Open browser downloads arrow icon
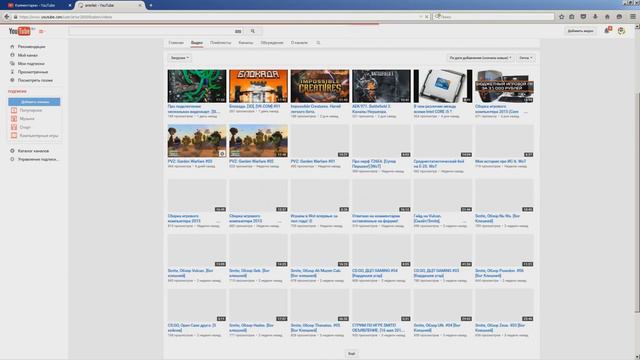The width and height of the screenshot is (640, 360). (x=595, y=17)
